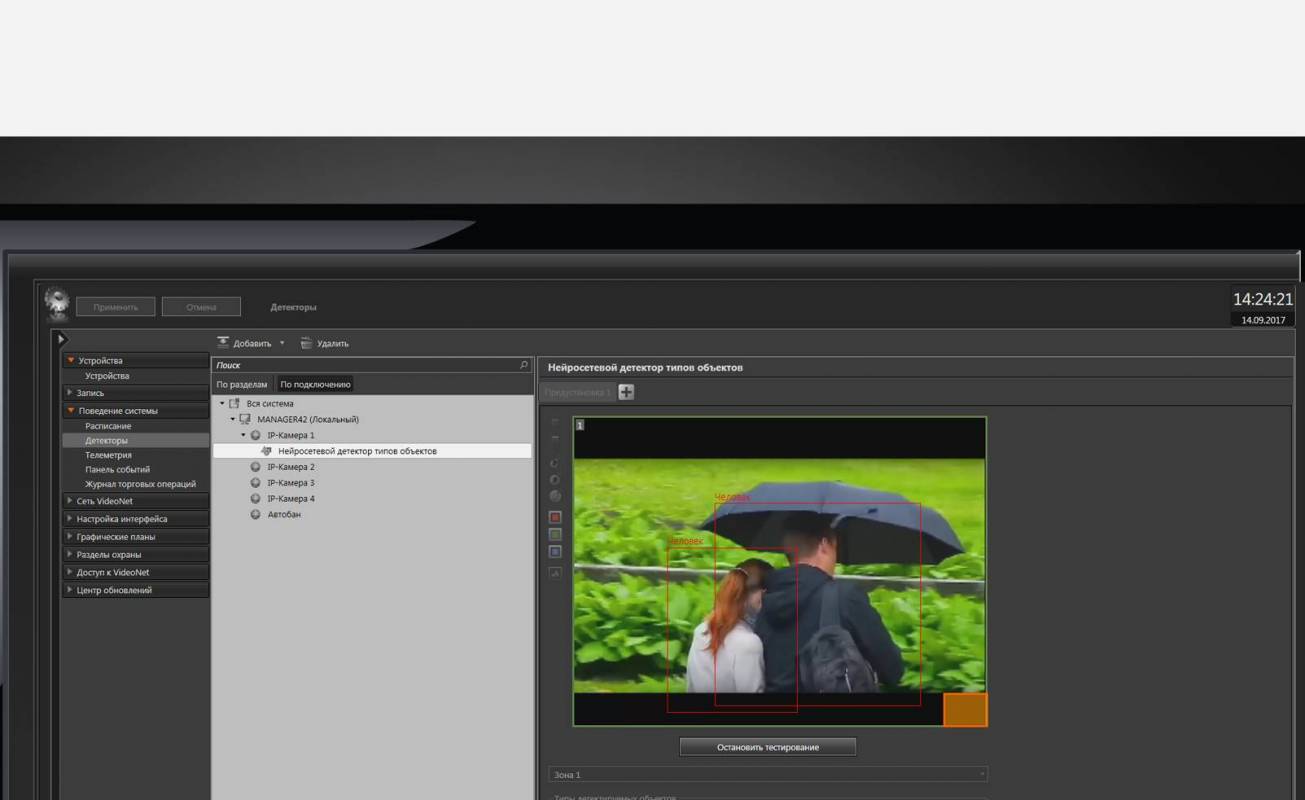This screenshot has height=800, width=1305.
Task: Add a preset with the plus icon
Action: click(x=626, y=392)
